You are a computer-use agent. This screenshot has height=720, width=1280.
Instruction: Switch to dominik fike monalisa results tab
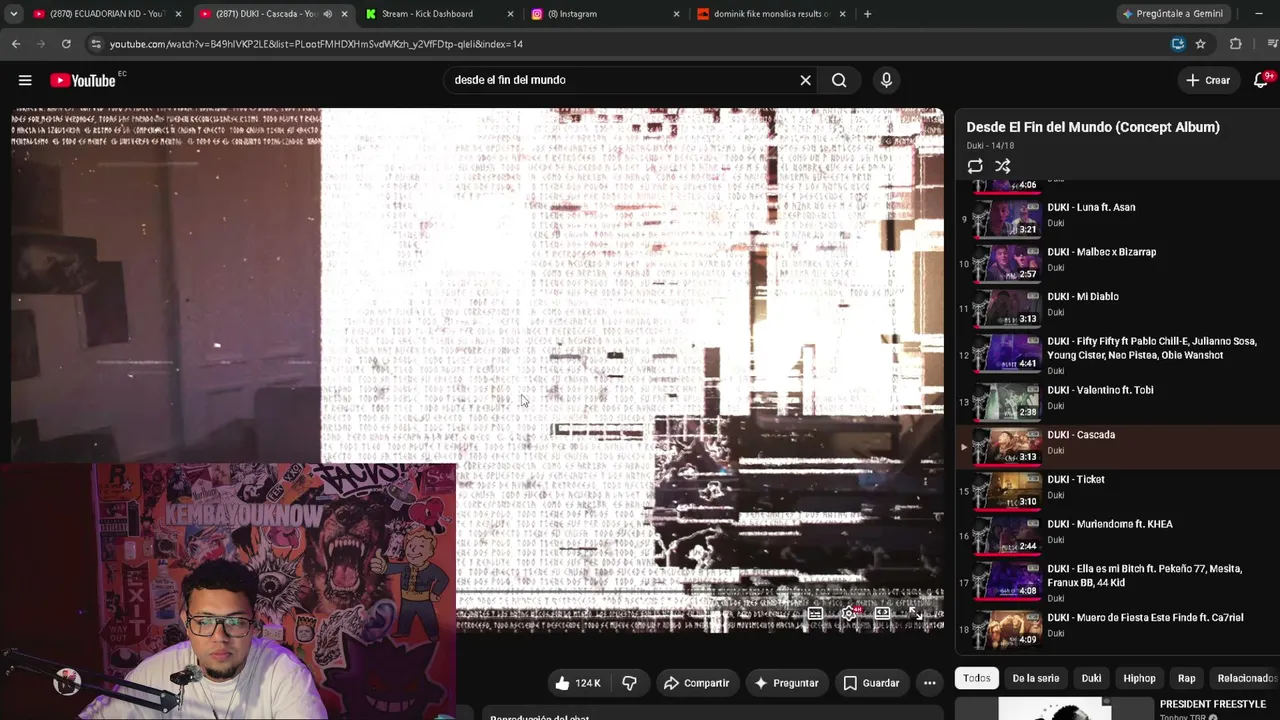[x=771, y=14]
